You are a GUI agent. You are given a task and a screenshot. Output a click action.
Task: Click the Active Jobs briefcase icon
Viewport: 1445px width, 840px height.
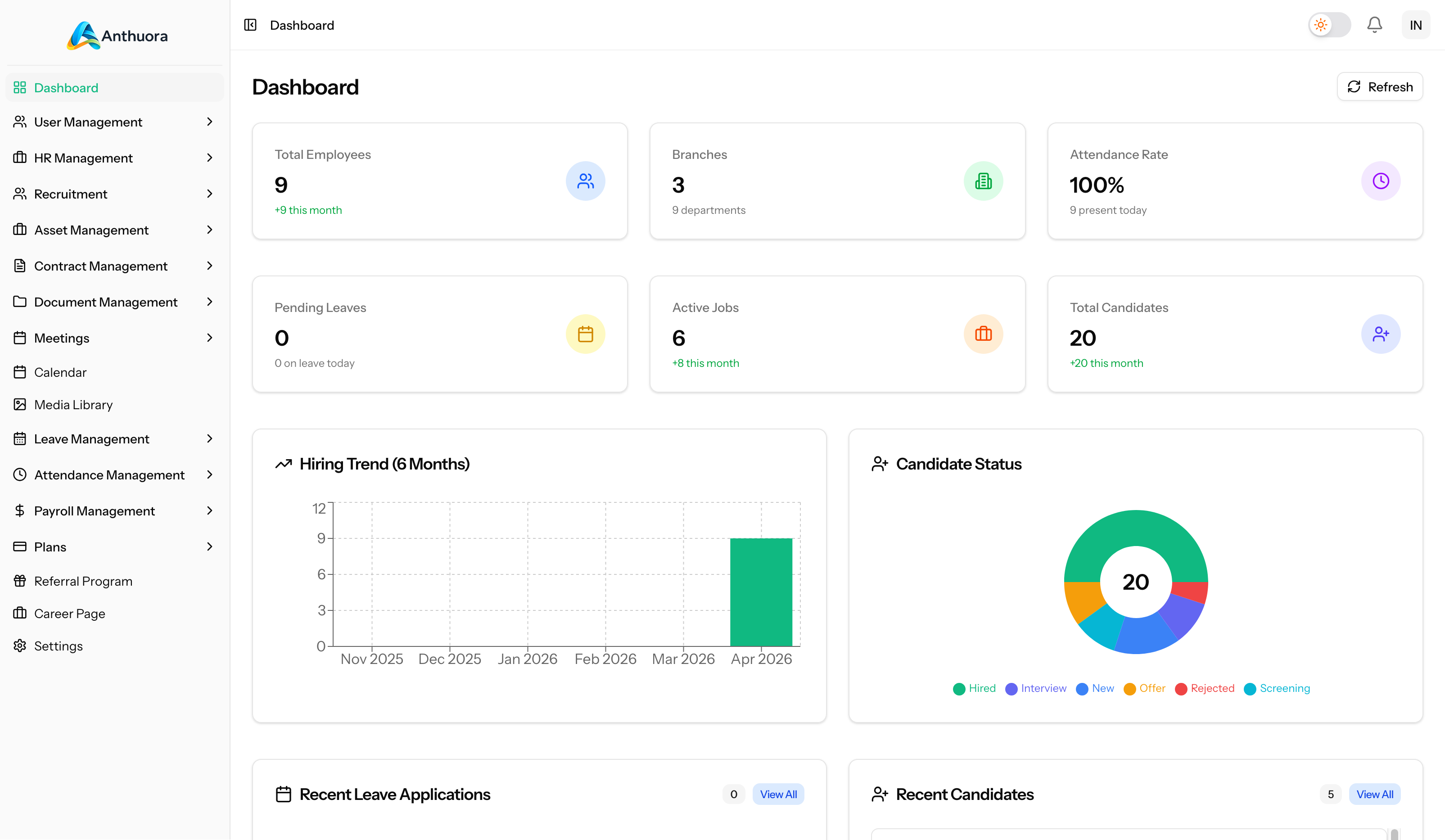click(983, 334)
